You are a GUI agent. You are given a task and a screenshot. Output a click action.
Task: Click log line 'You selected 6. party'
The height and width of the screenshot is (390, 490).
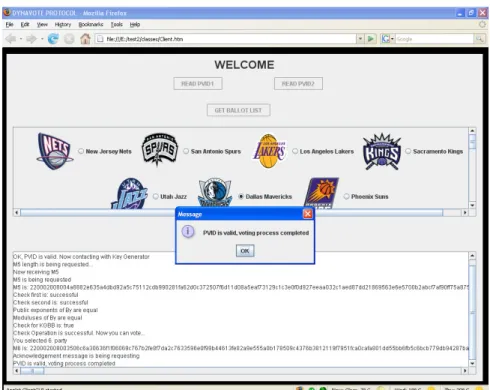[40, 341]
